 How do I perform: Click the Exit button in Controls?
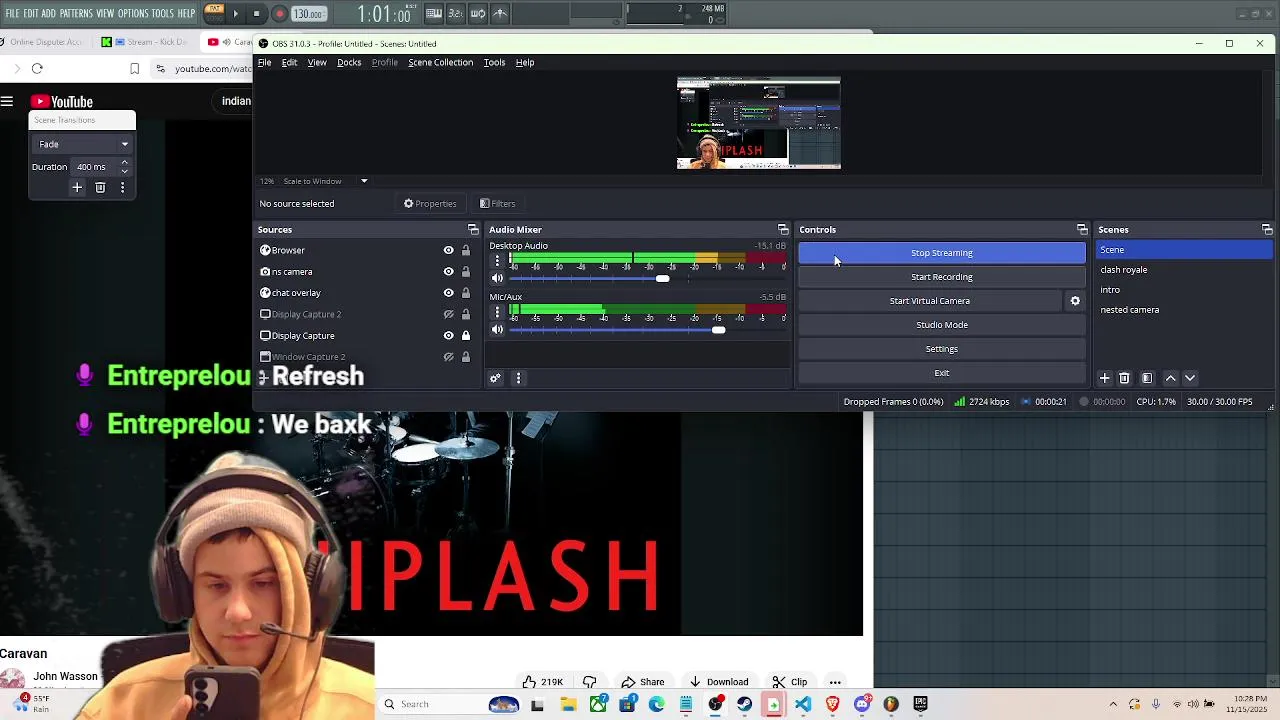[x=941, y=373]
